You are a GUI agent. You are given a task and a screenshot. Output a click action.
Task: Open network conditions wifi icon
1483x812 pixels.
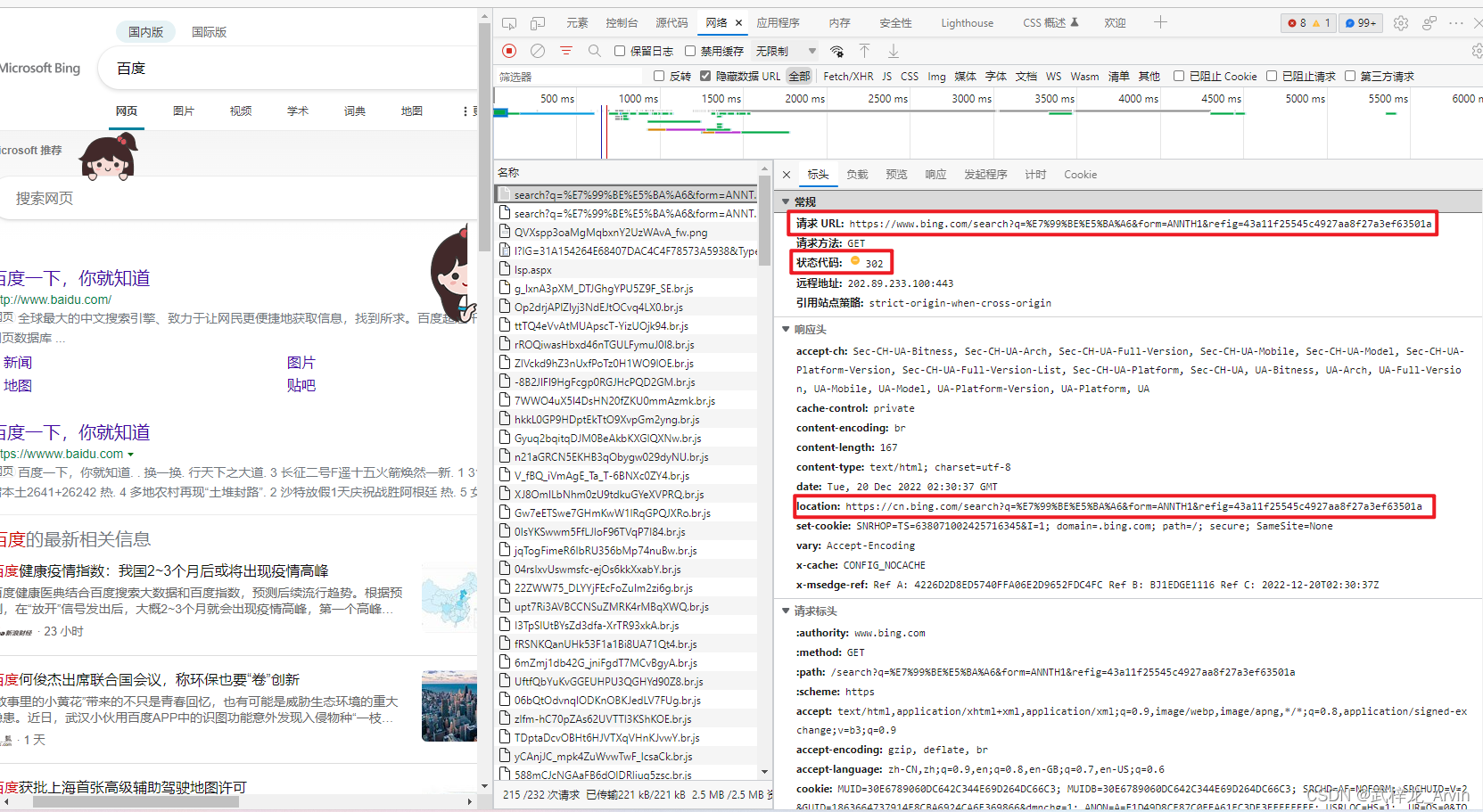coord(836,51)
